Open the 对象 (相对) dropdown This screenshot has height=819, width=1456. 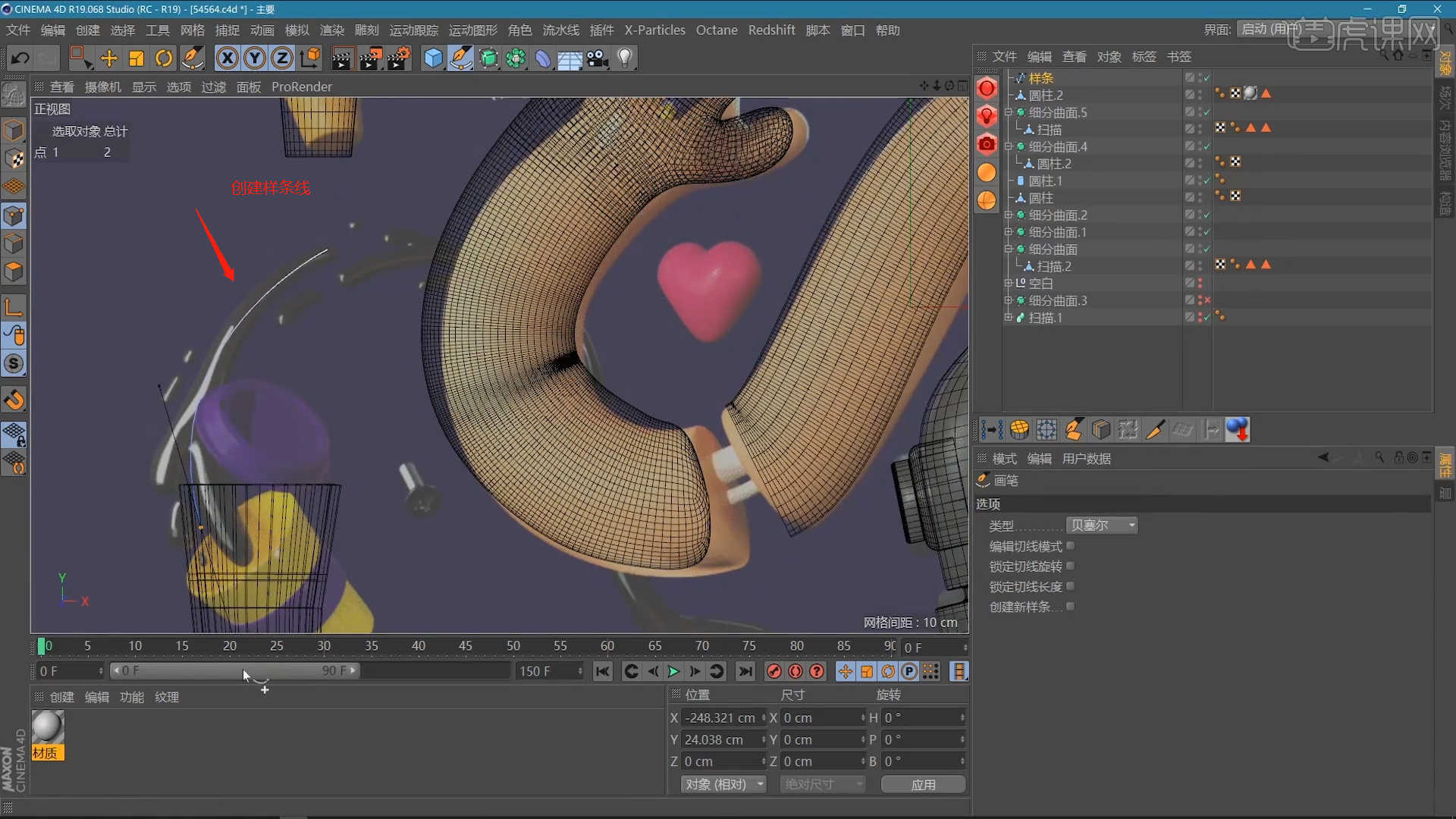coord(723,784)
